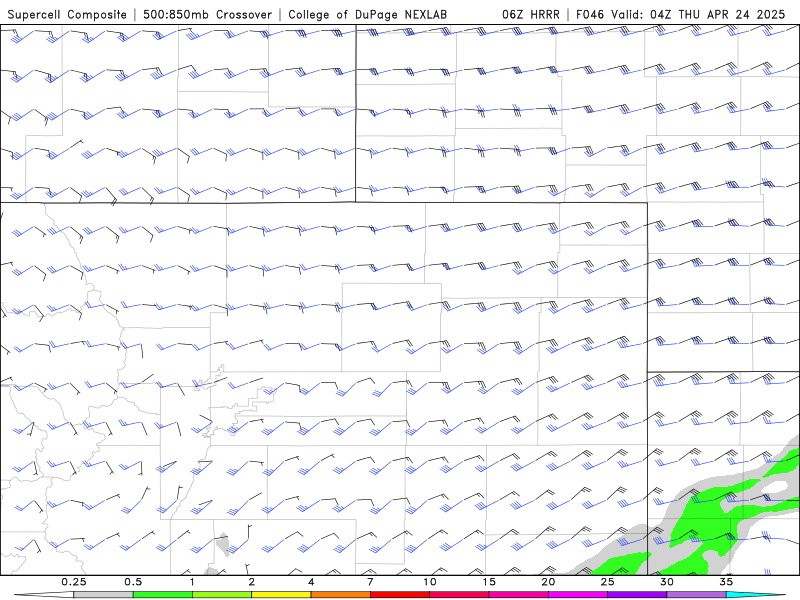Click the lavender 30–35 color bar segment
Screen dimensions: 800x600
pos(696,595)
